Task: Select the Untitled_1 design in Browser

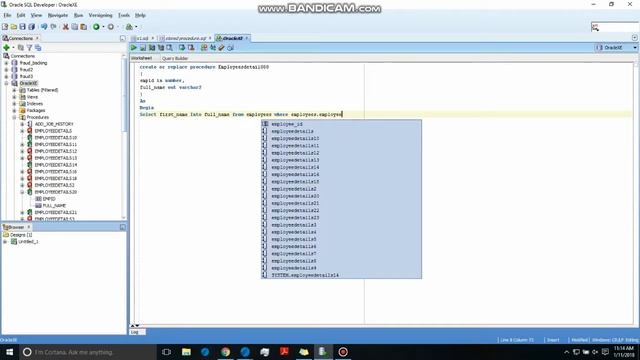Action: 28,242
